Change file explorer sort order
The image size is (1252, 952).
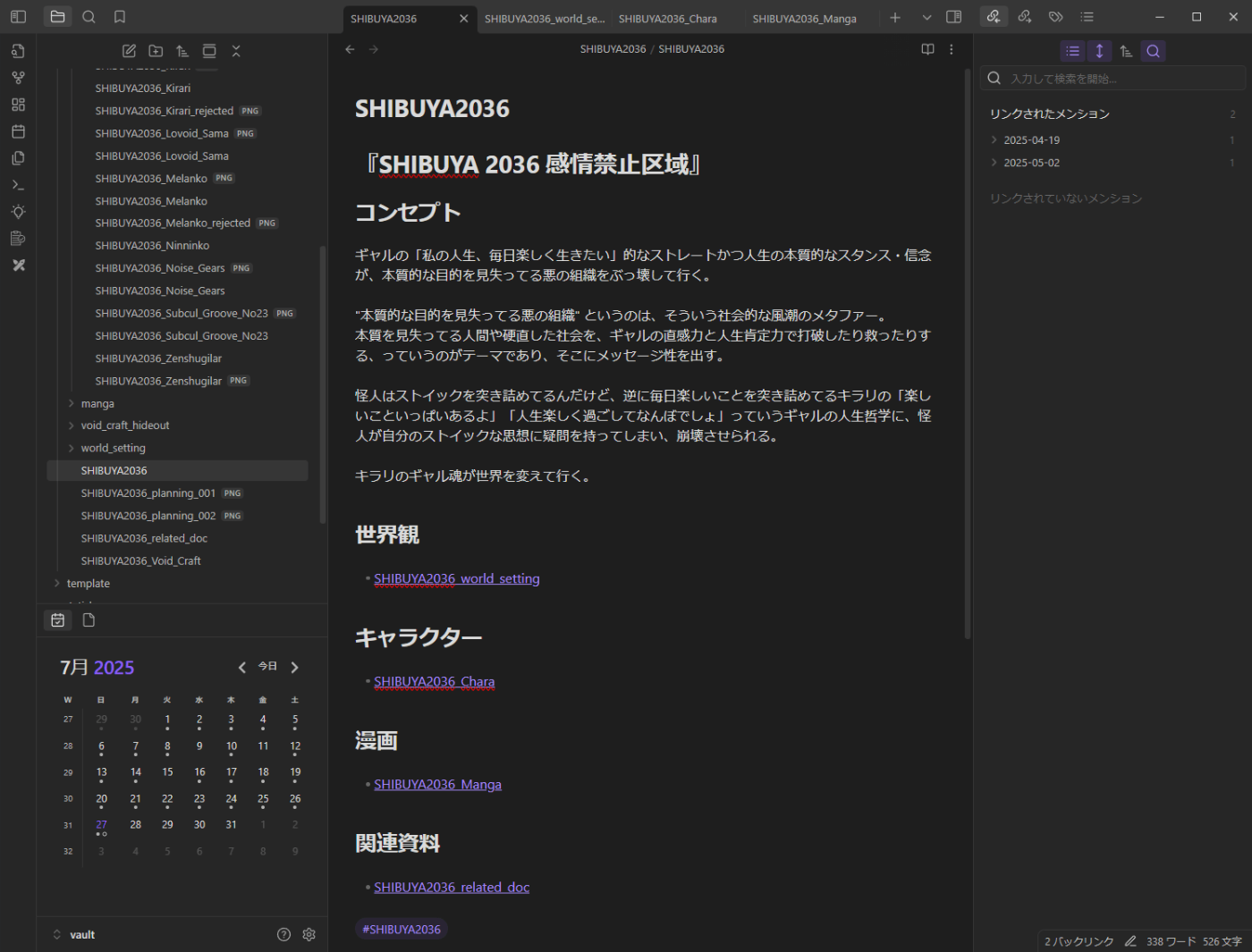(182, 51)
